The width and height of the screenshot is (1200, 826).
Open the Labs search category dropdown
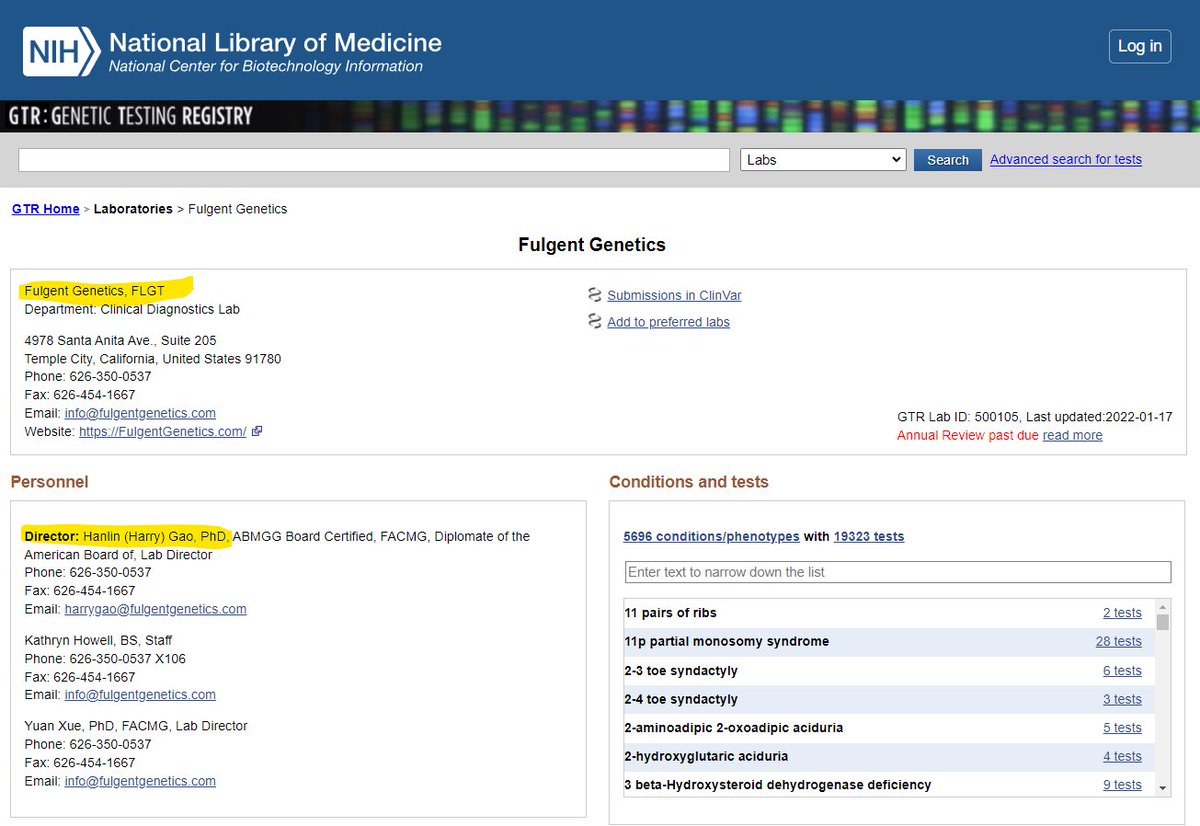[x=823, y=160]
